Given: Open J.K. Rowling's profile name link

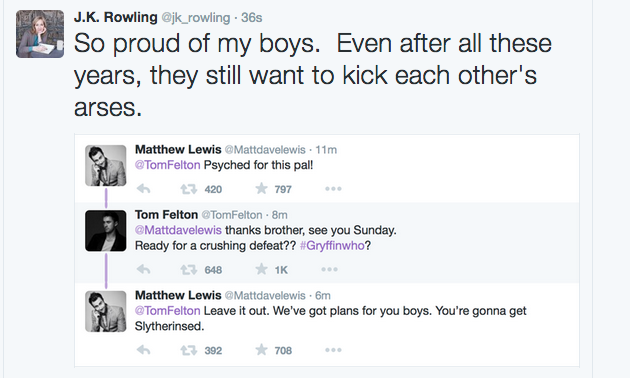Looking at the screenshot, I should [116, 17].
